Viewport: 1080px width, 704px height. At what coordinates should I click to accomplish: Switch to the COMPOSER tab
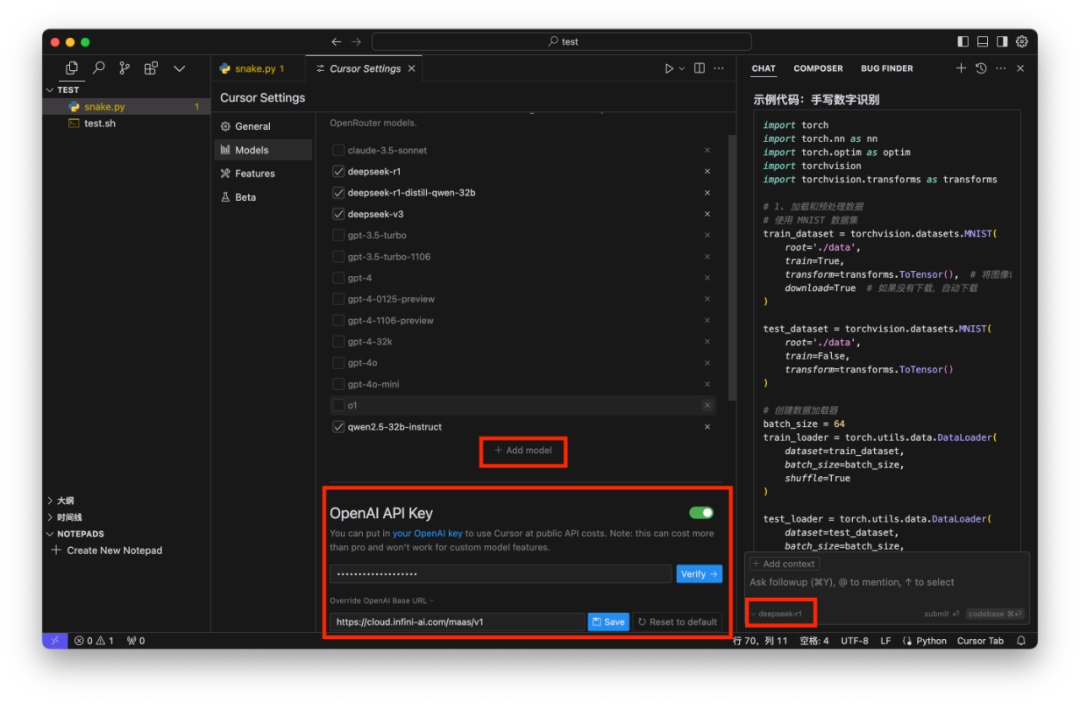[818, 68]
